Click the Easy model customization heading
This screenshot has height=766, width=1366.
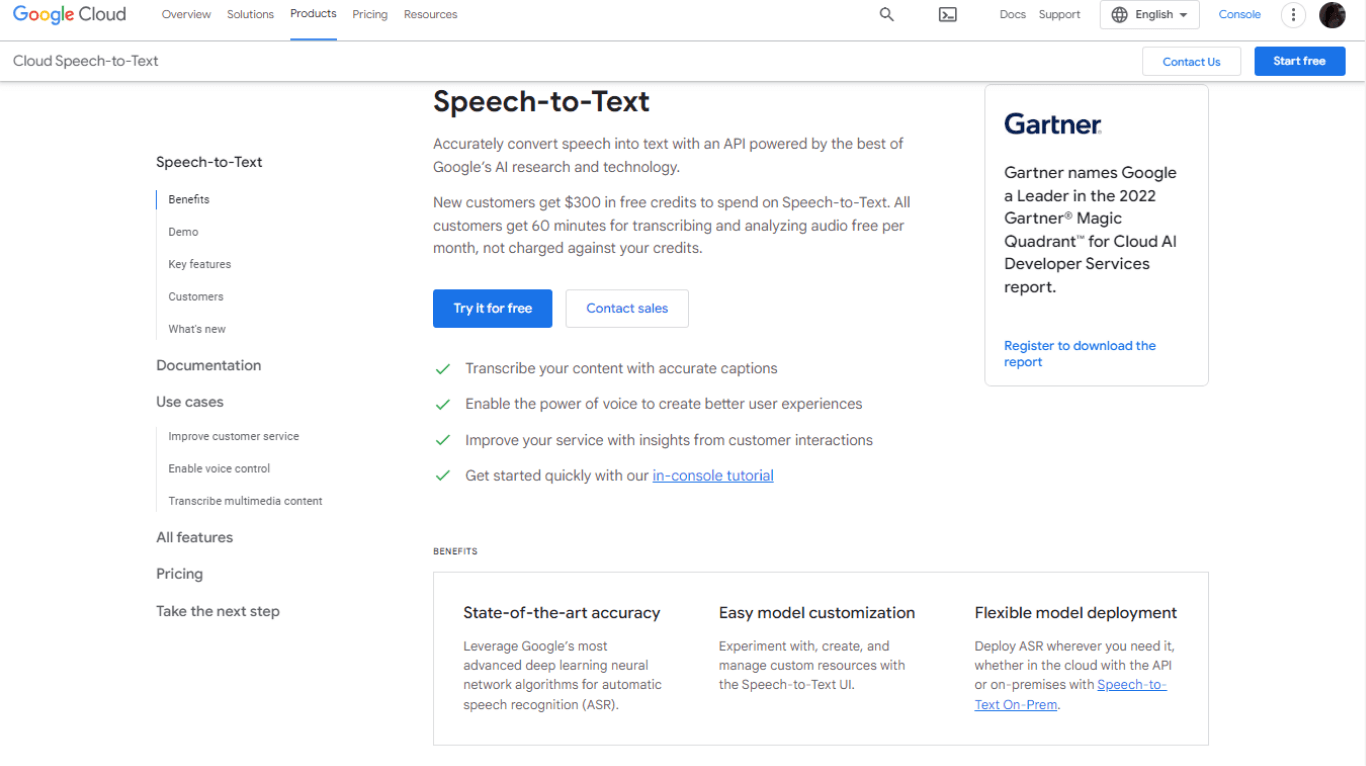click(x=817, y=613)
